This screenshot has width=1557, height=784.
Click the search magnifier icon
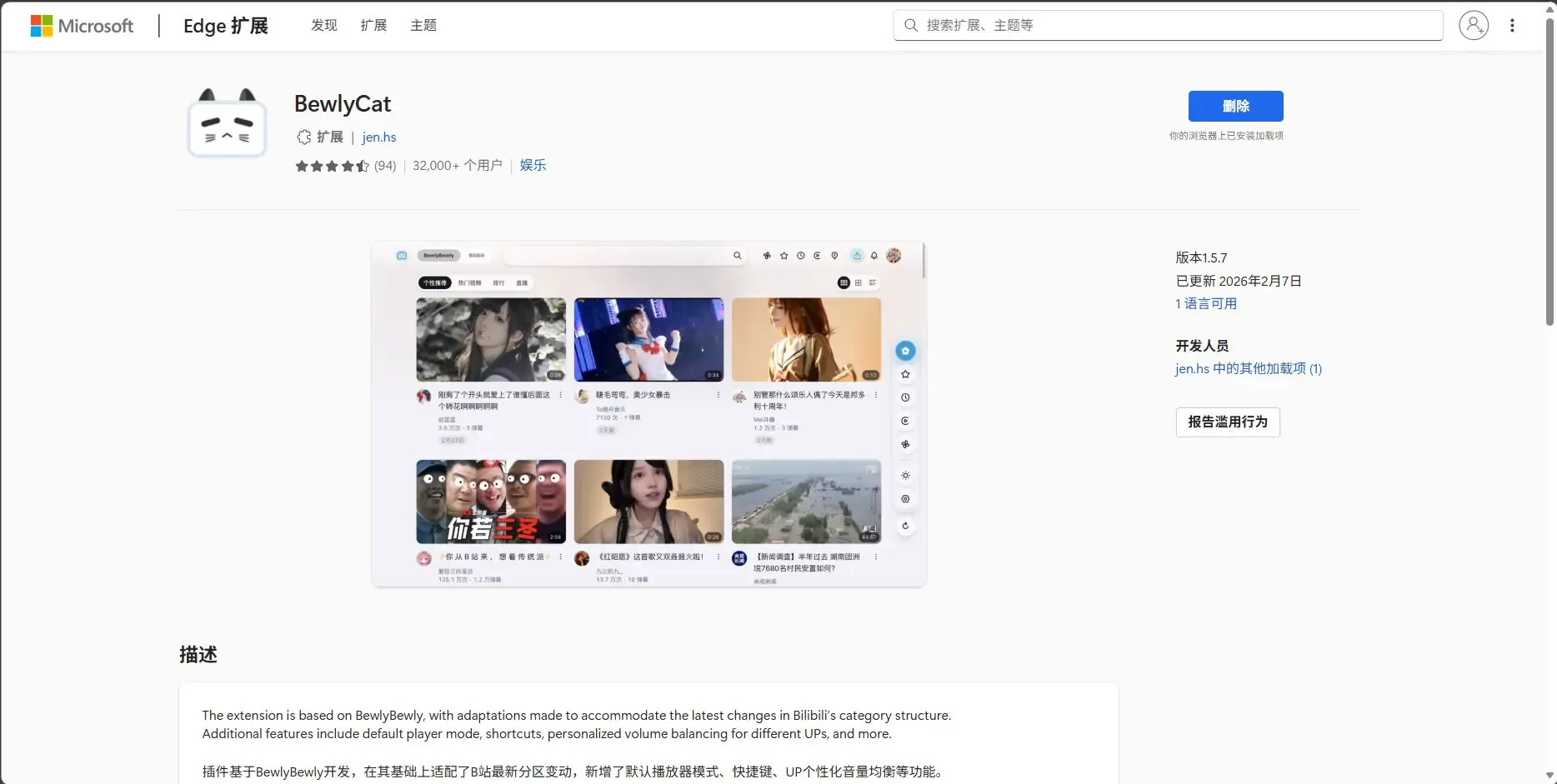coord(911,26)
